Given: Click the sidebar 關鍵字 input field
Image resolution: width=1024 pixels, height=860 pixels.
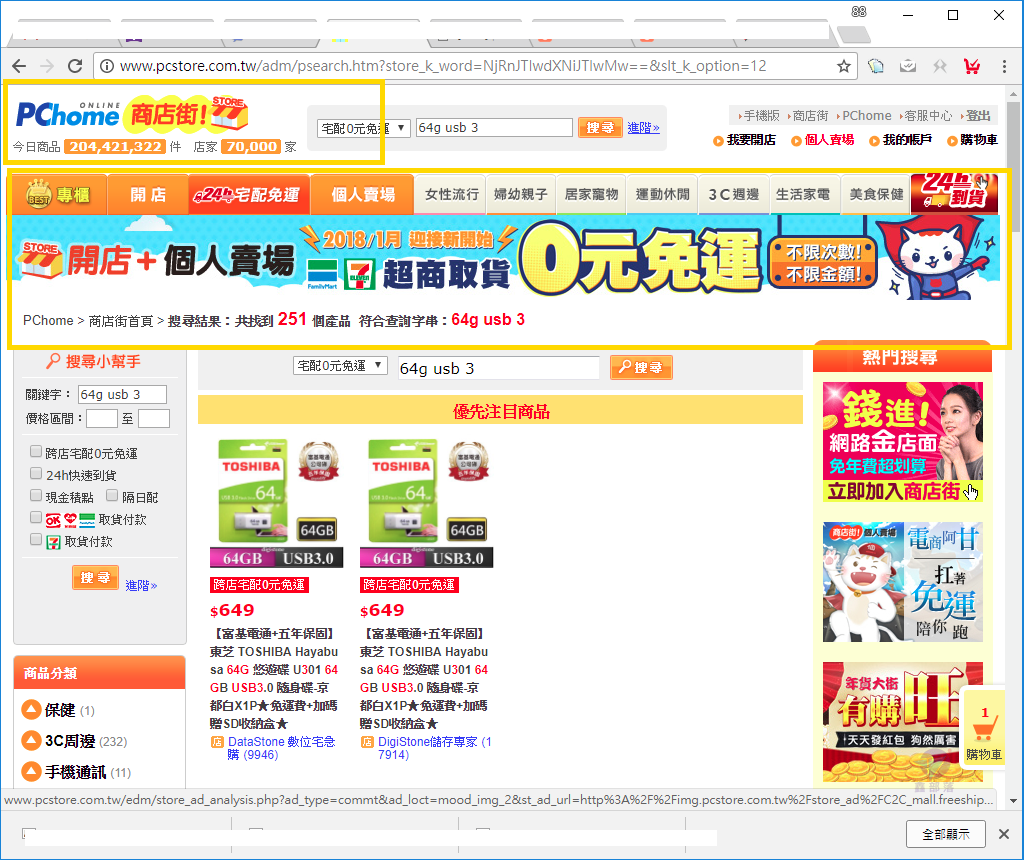Looking at the screenshot, I should tap(122, 394).
